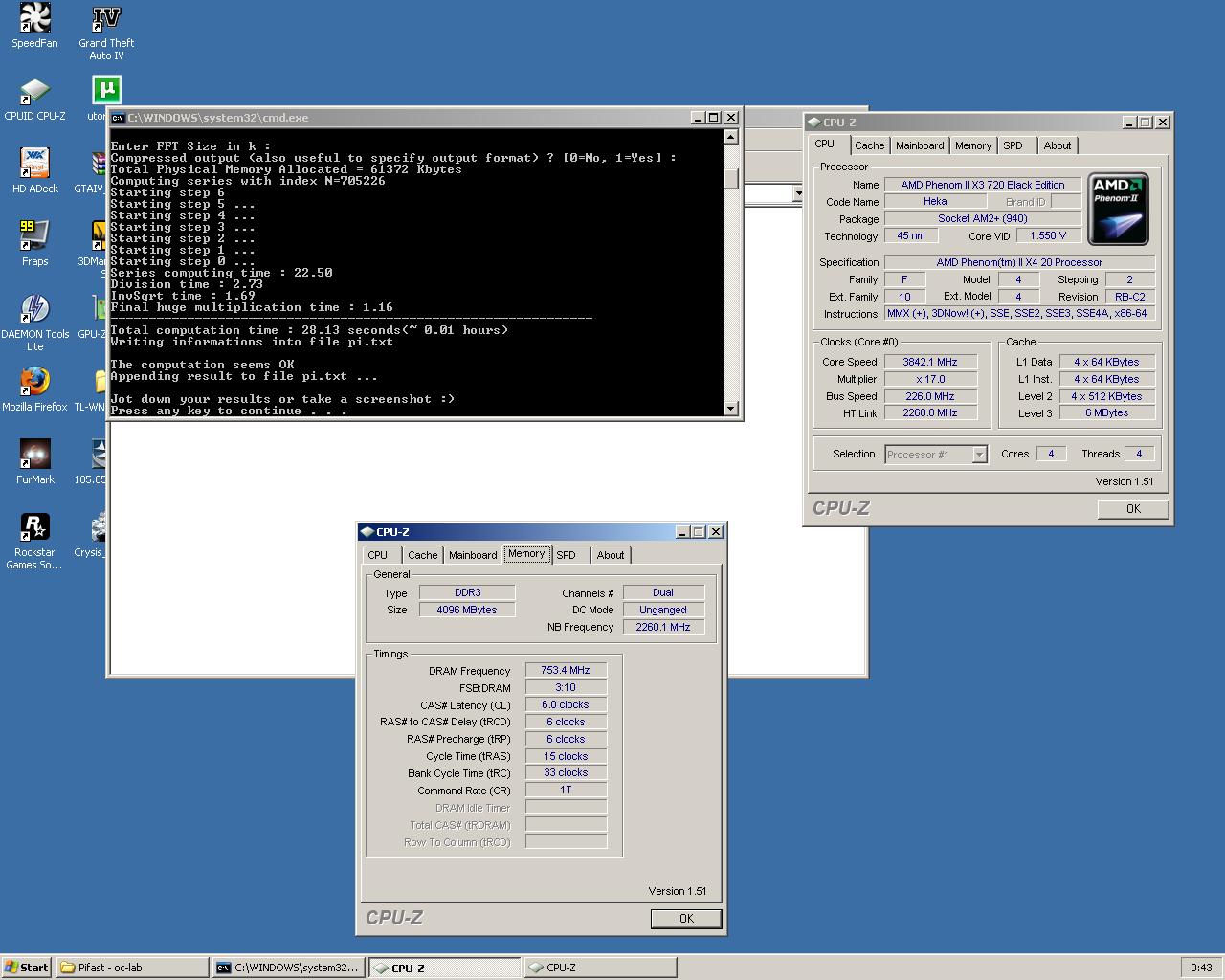Click cmd.exe scrollbar up arrow

(731, 137)
